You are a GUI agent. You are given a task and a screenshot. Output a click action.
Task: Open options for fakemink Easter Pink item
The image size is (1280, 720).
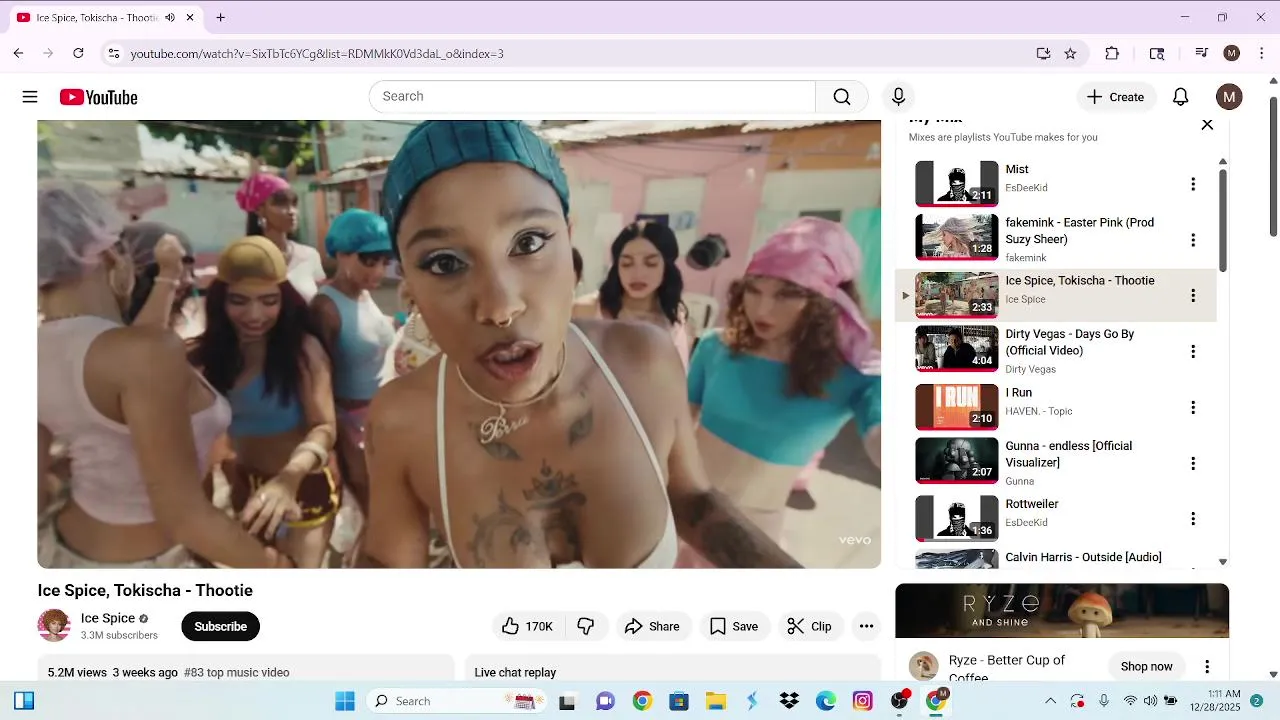click(x=1192, y=240)
